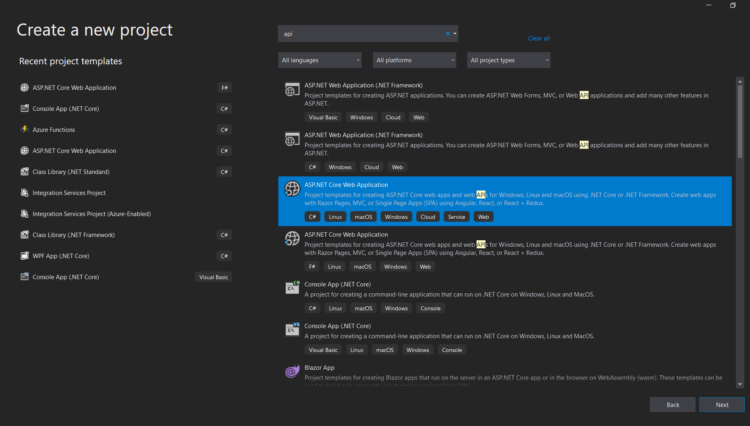Image resolution: width=750 pixels, height=426 pixels.
Task: Click the Back button
Action: coord(673,404)
